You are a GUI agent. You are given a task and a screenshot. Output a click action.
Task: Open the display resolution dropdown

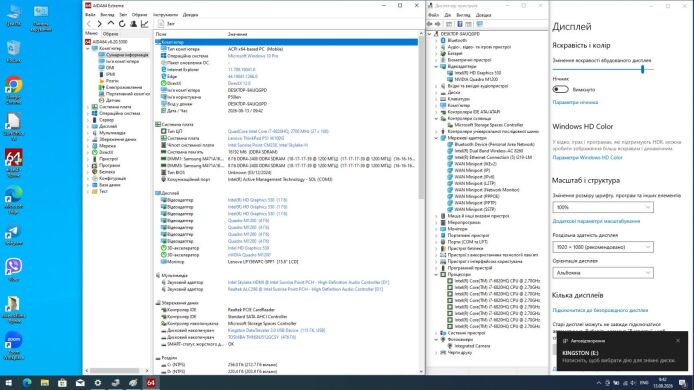point(603,247)
